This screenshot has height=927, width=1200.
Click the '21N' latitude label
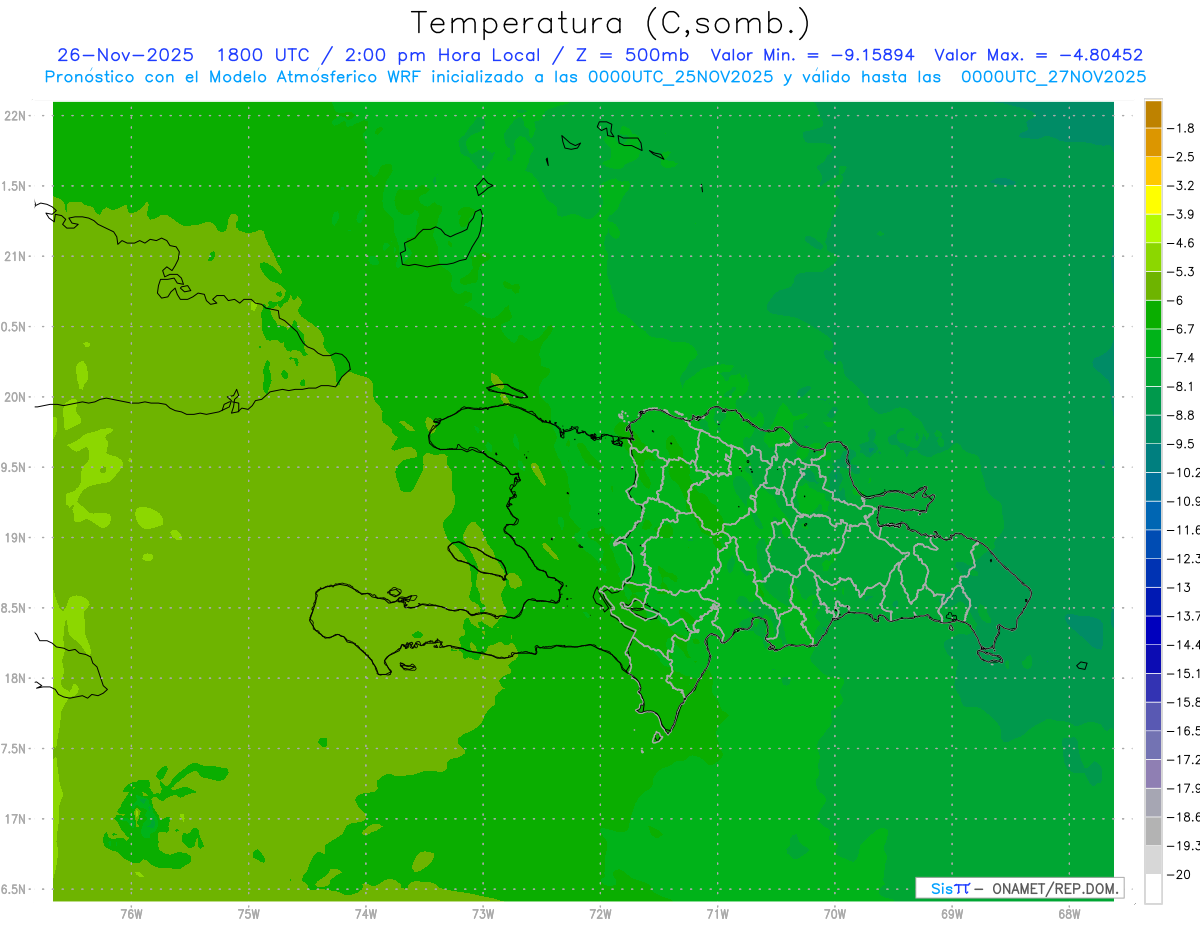pyautogui.click(x=14, y=256)
